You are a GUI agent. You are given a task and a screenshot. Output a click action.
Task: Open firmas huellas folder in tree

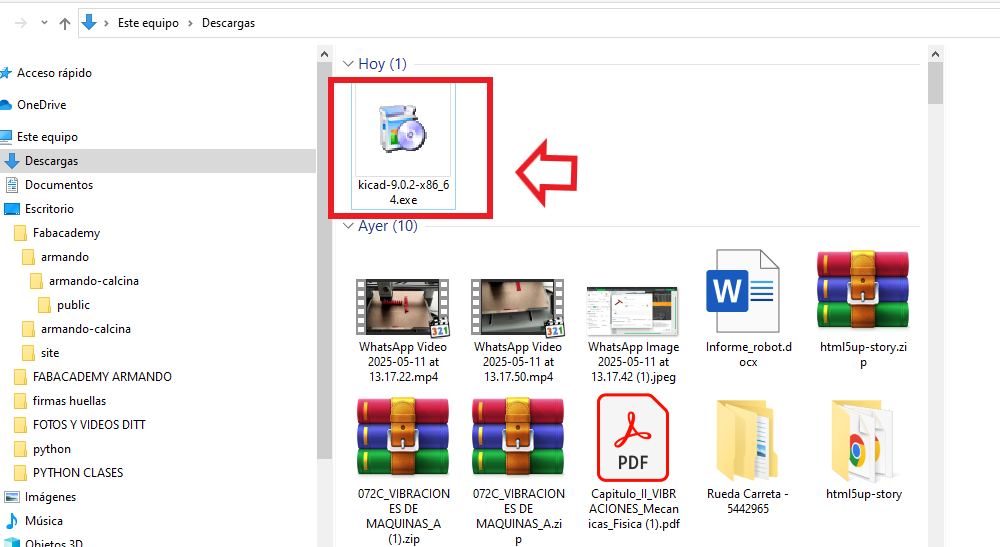[x=70, y=401]
